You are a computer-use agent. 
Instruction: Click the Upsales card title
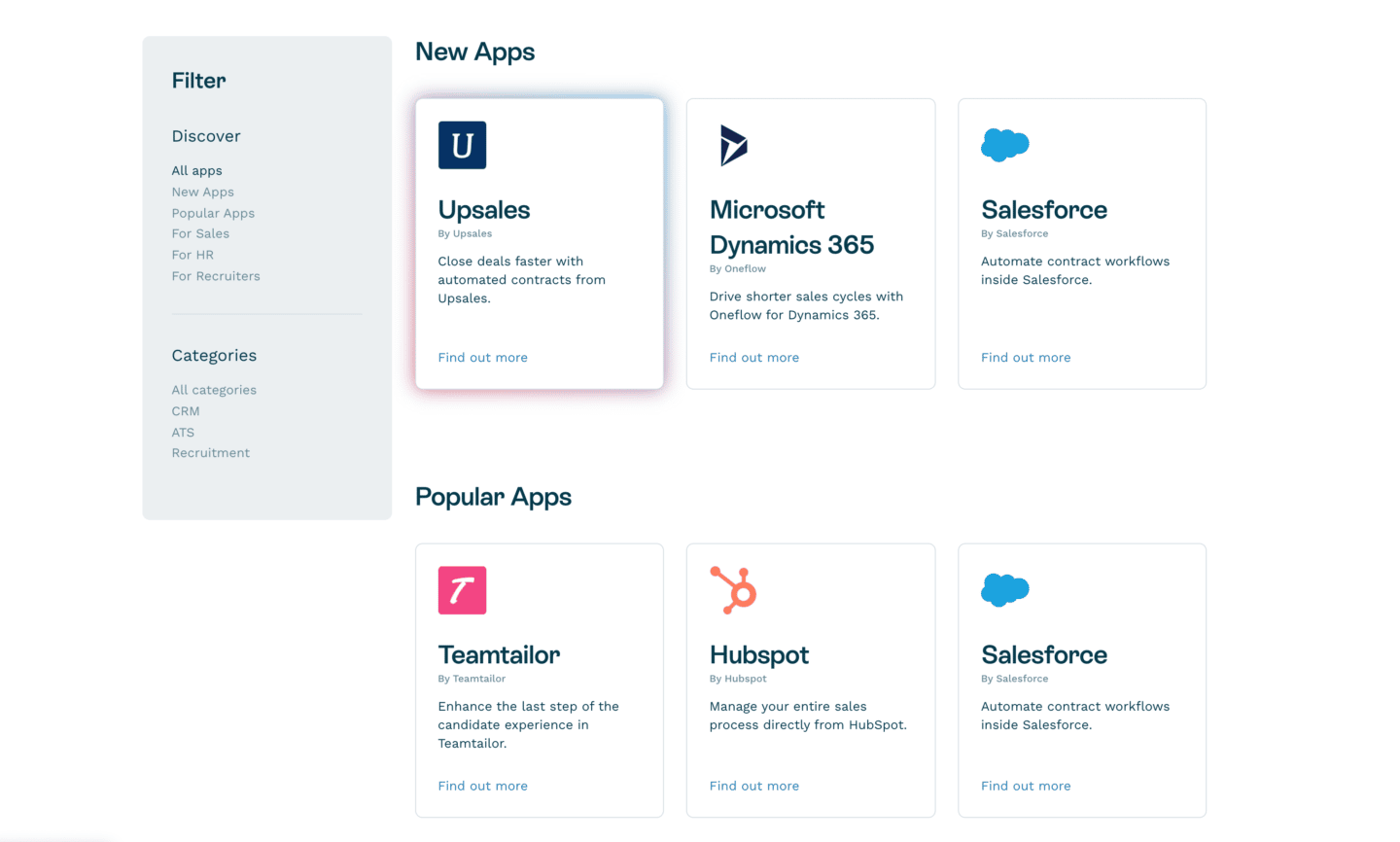(x=484, y=210)
